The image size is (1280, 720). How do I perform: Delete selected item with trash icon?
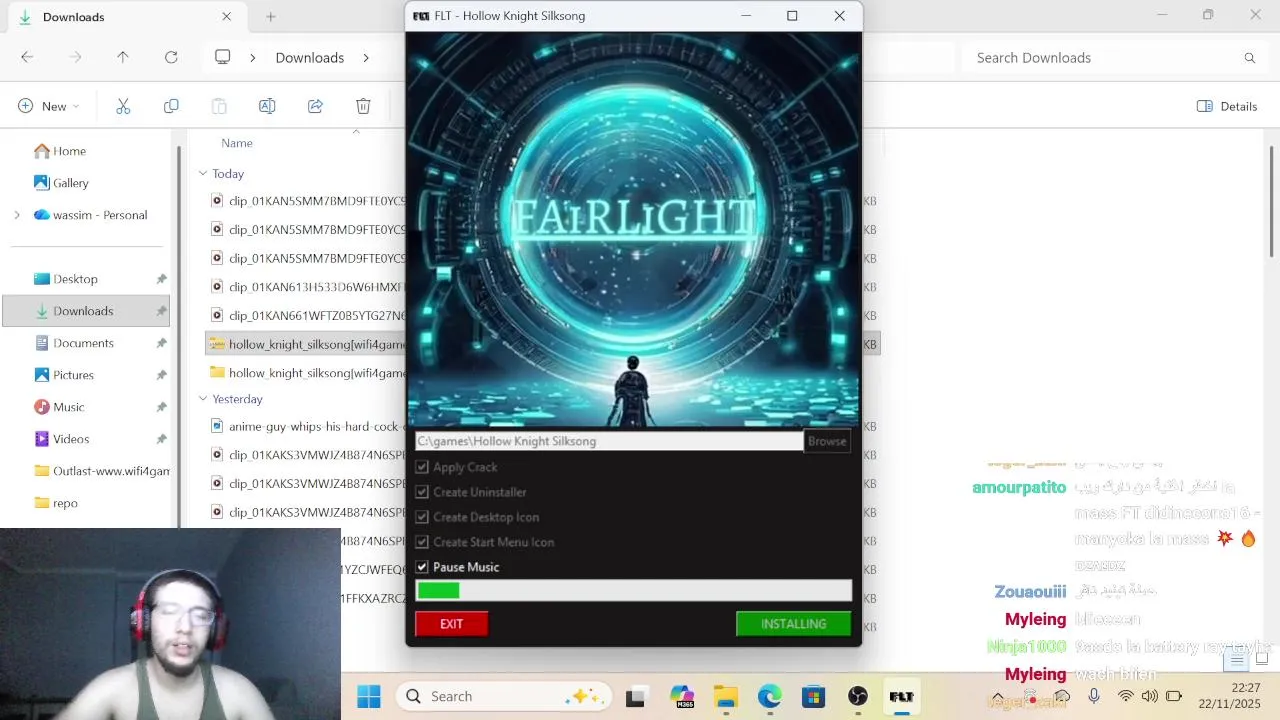point(363,106)
